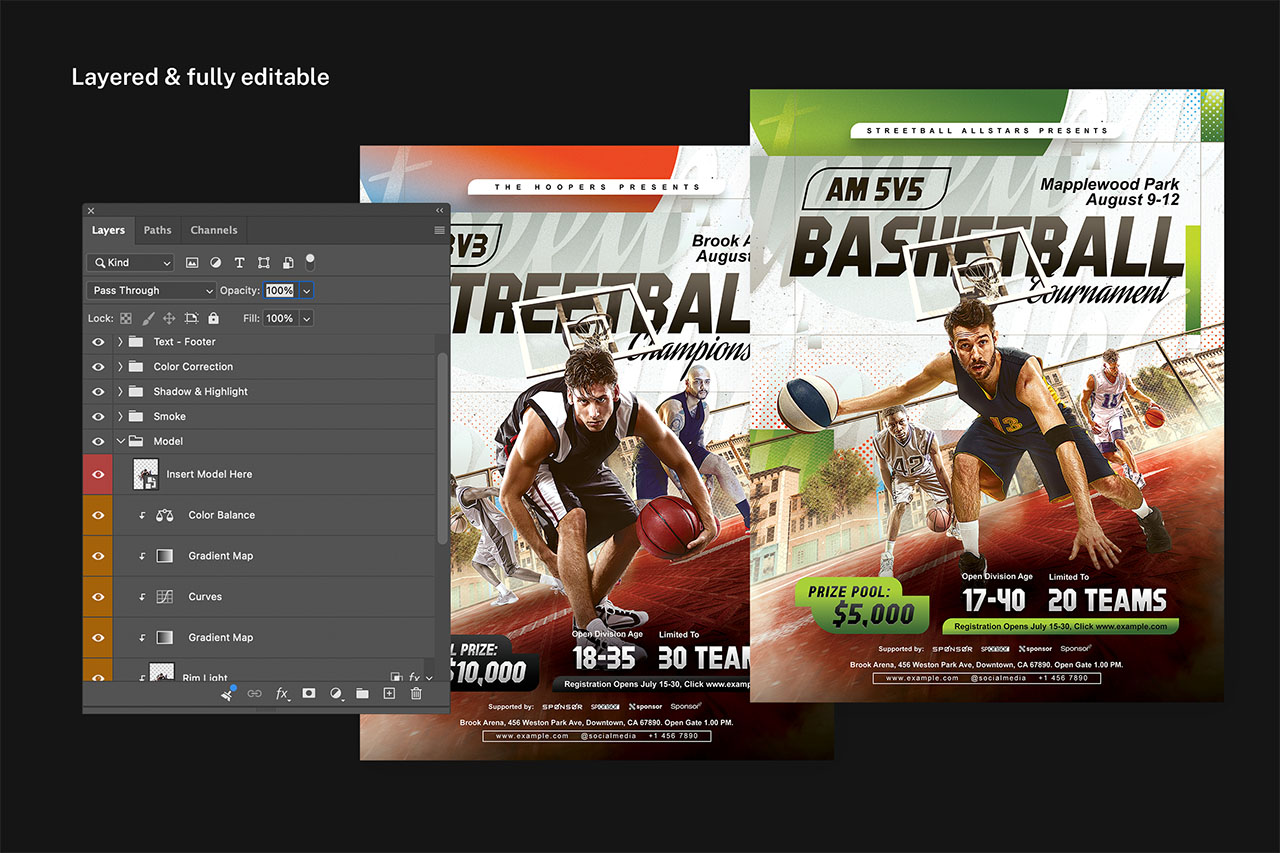The image size is (1280, 853).
Task: Hide the Model group
Action: click(x=98, y=441)
